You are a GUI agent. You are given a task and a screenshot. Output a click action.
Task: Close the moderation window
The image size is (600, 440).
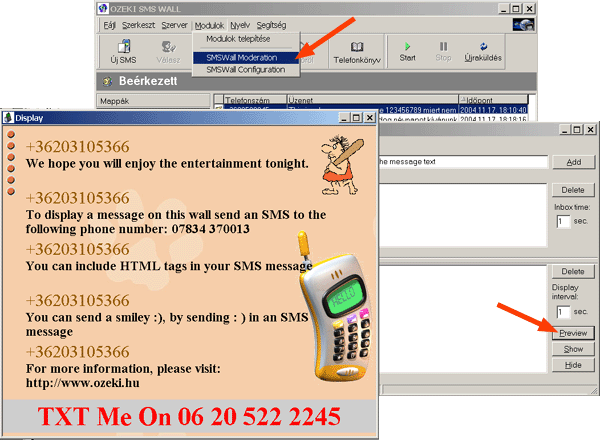(590, 130)
